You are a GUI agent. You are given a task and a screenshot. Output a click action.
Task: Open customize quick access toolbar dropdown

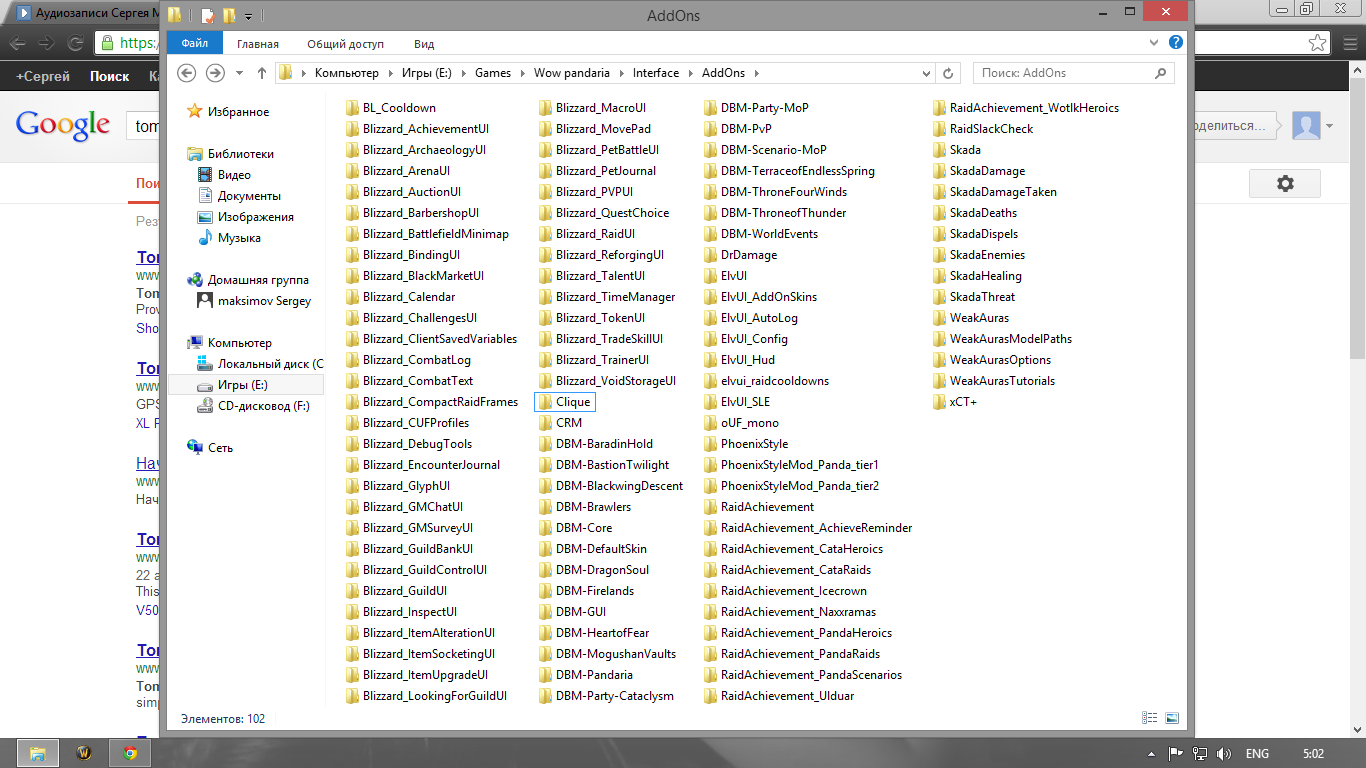click(x=249, y=16)
